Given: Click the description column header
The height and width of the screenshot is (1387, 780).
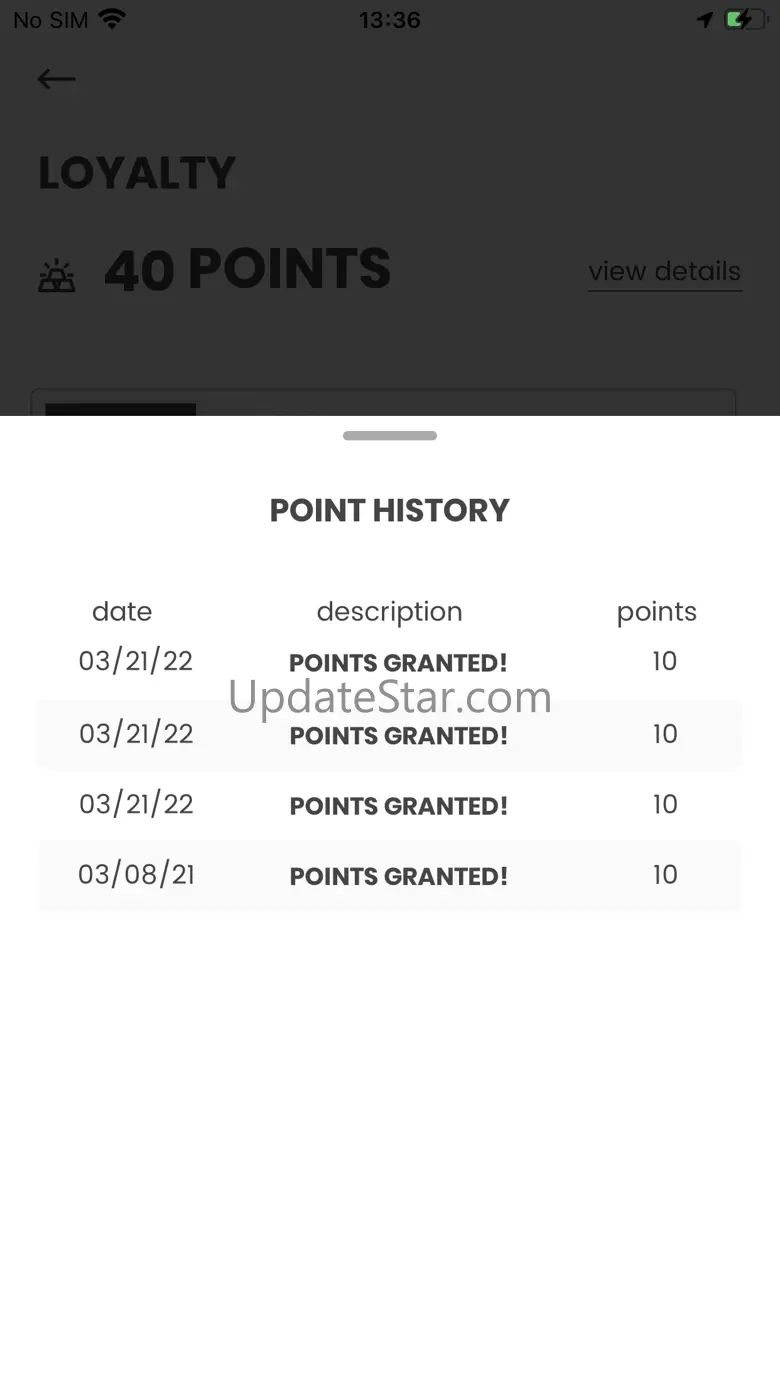Looking at the screenshot, I should 390,612.
